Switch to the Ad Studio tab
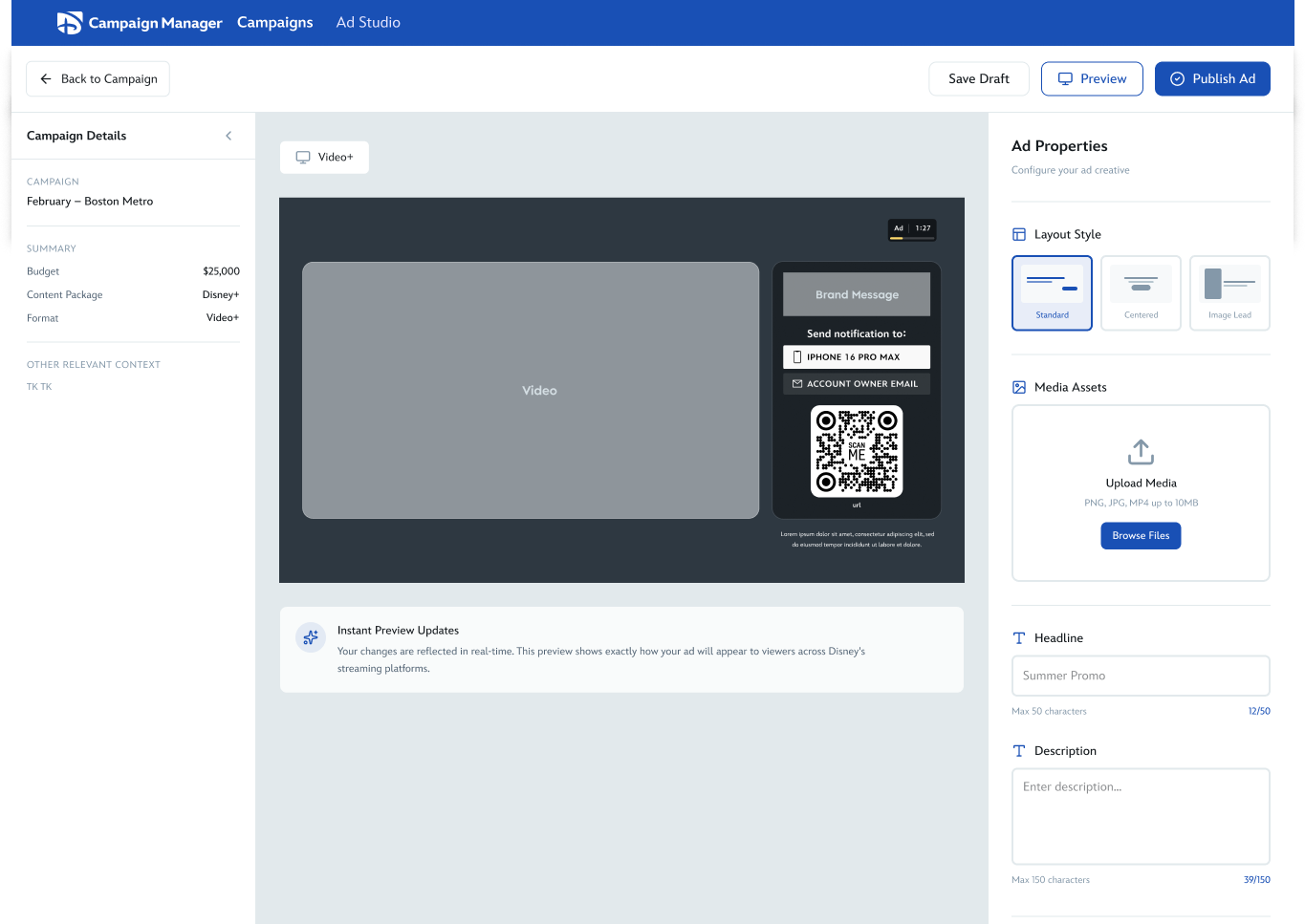The height and width of the screenshot is (924, 1305). pyautogui.click(x=368, y=23)
